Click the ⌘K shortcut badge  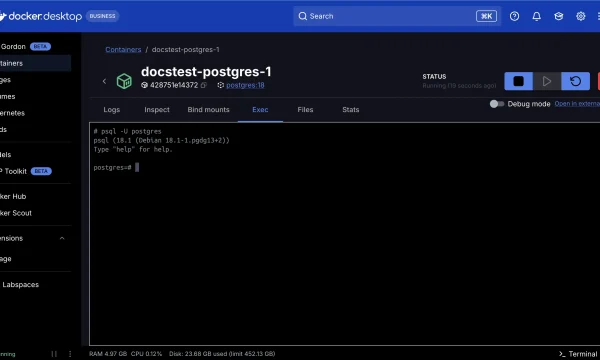[486, 16]
